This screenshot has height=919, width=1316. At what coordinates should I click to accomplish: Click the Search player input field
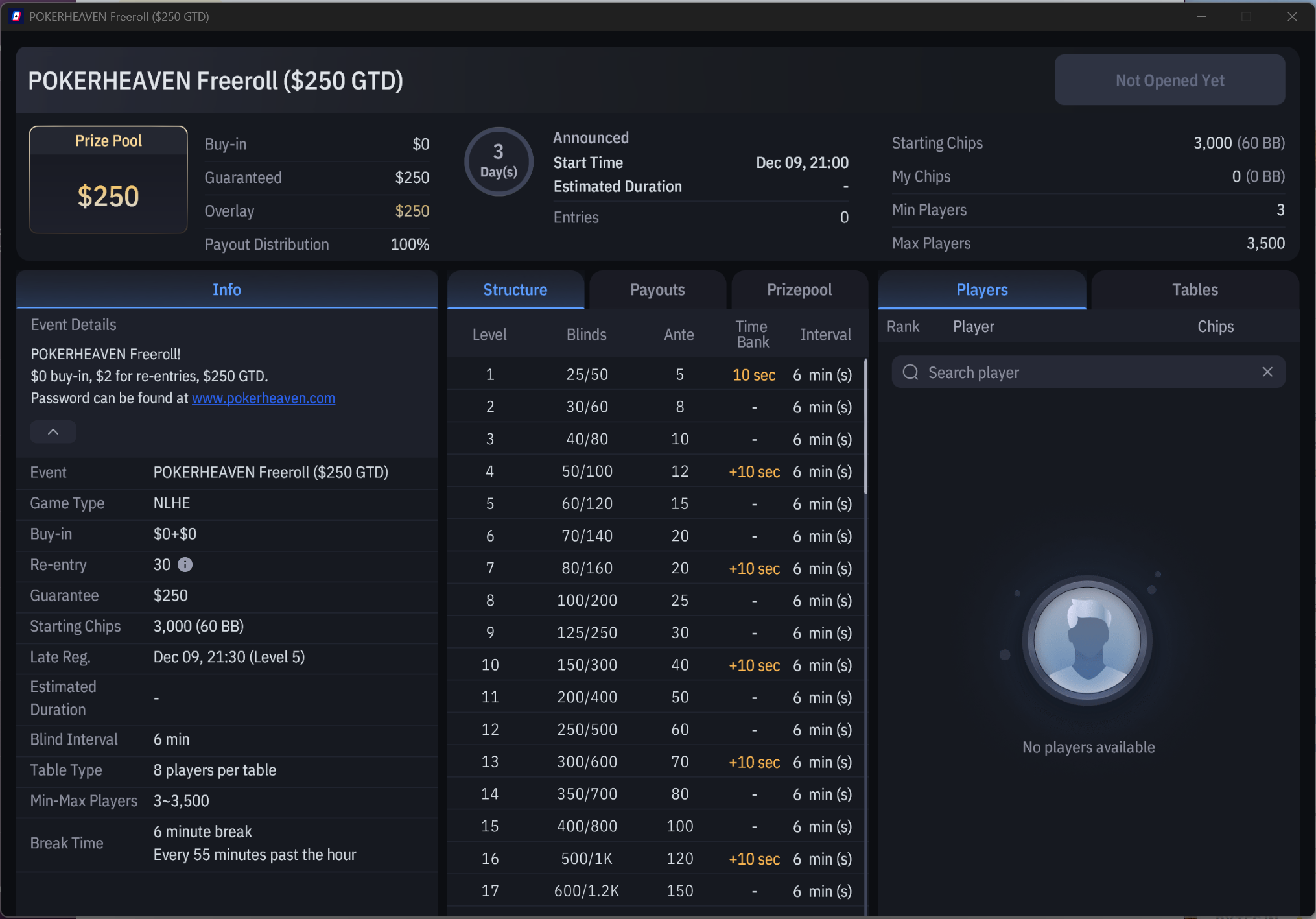pyautogui.click(x=1088, y=372)
